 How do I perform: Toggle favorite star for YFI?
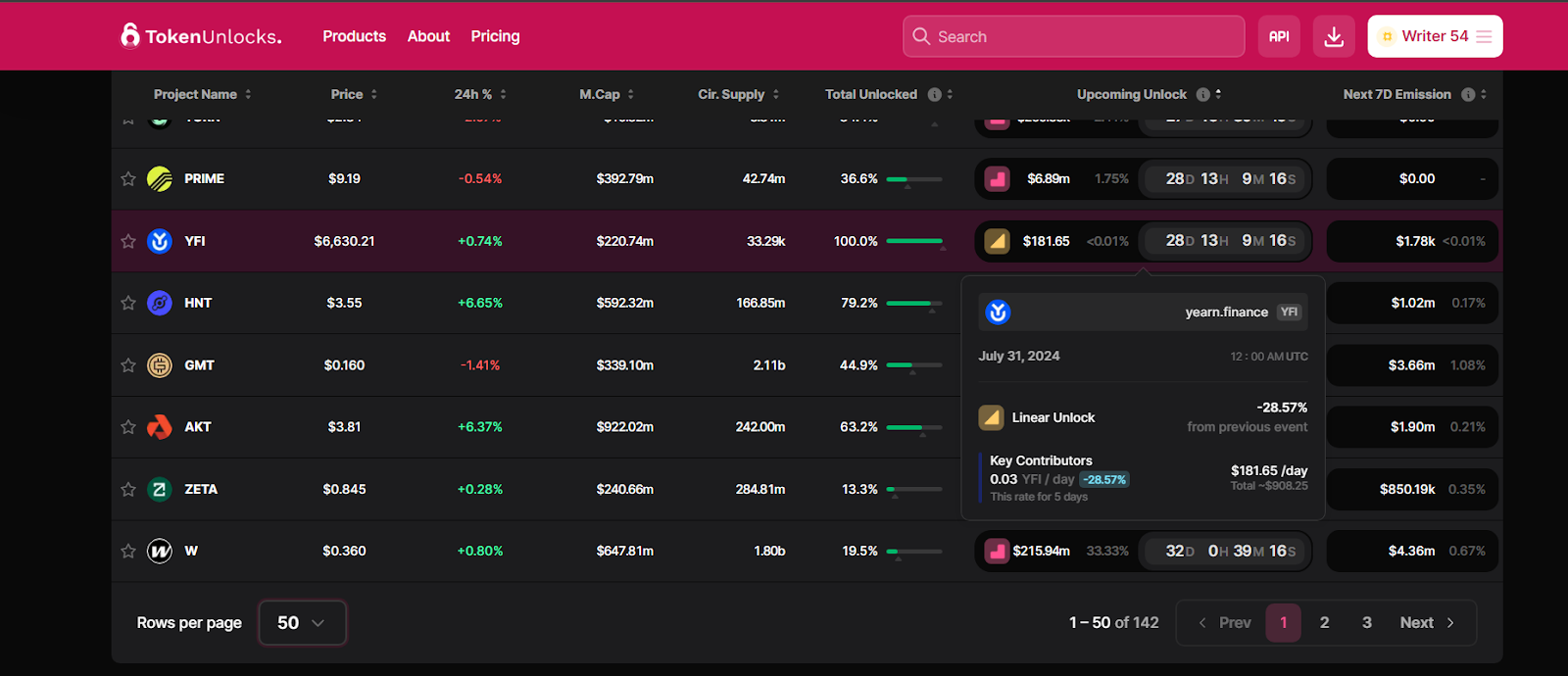[128, 241]
